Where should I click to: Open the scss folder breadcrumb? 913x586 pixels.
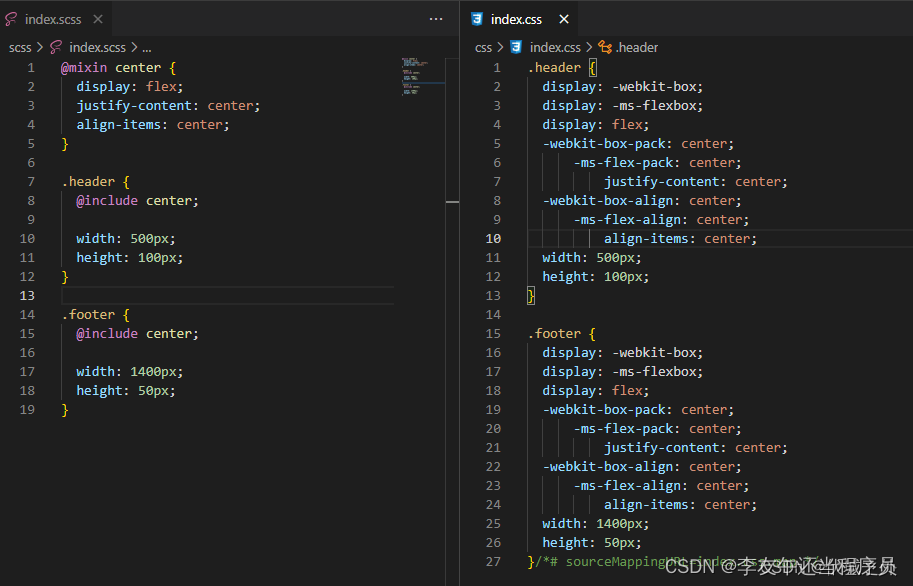tap(19, 47)
